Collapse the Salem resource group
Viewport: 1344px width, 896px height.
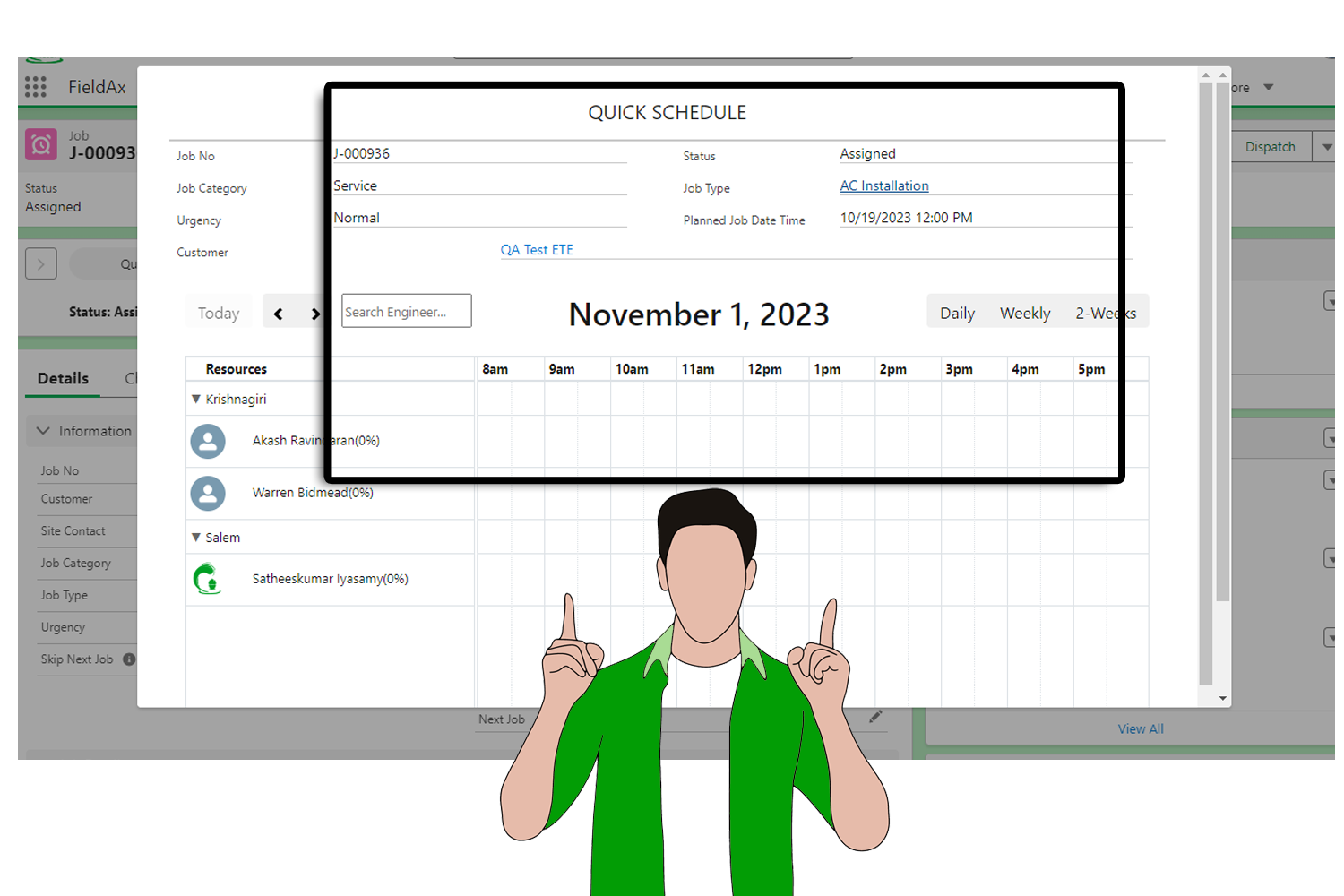[195, 537]
